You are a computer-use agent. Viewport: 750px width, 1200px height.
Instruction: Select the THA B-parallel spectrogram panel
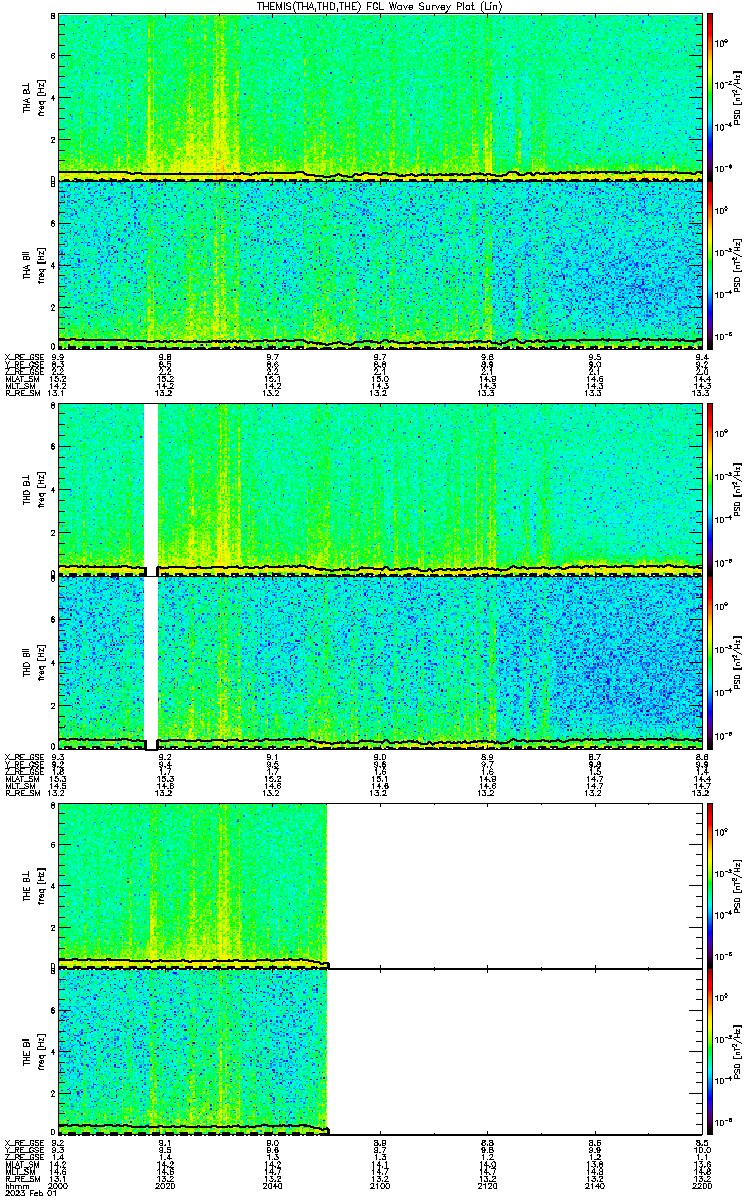click(x=381, y=265)
